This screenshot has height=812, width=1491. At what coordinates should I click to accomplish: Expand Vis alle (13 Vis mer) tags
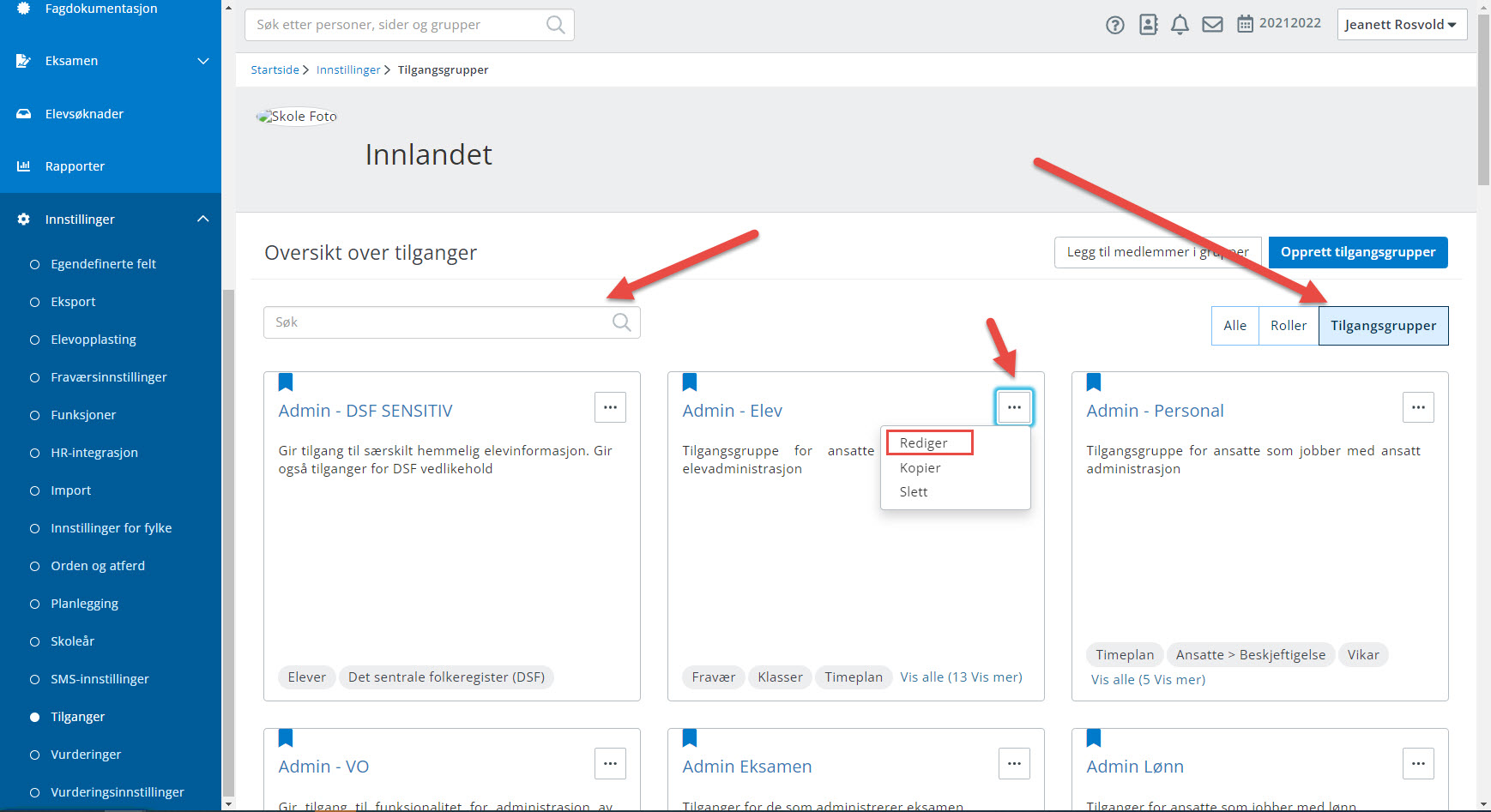click(x=961, y=677)
